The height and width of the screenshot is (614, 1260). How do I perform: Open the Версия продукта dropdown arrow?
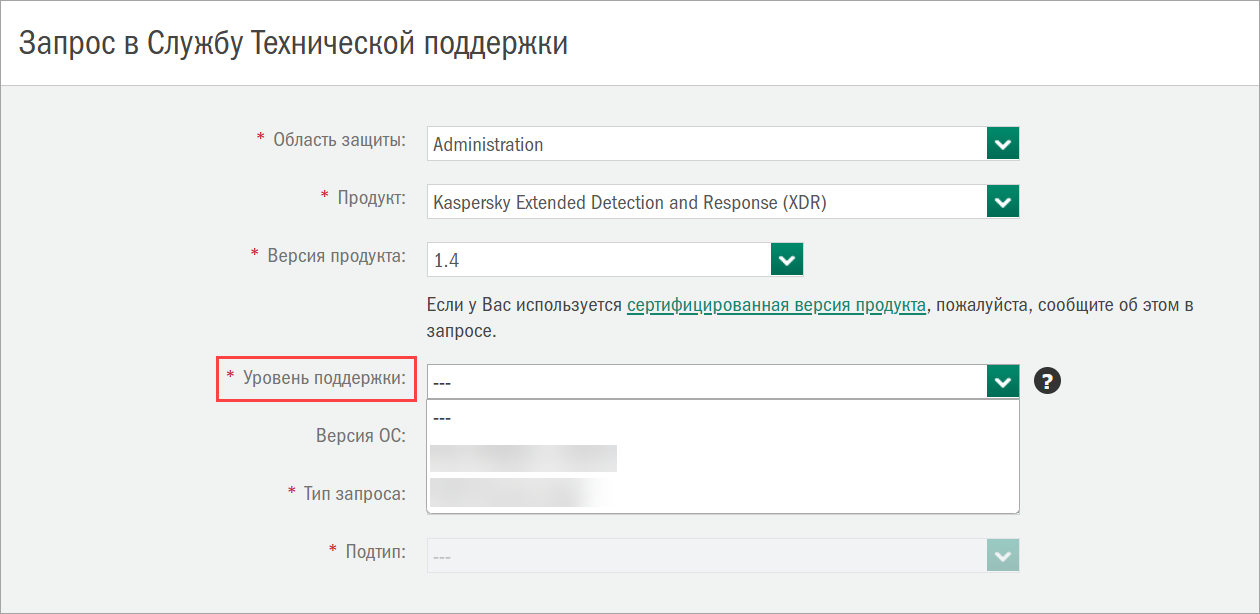[x=788, y=260]
